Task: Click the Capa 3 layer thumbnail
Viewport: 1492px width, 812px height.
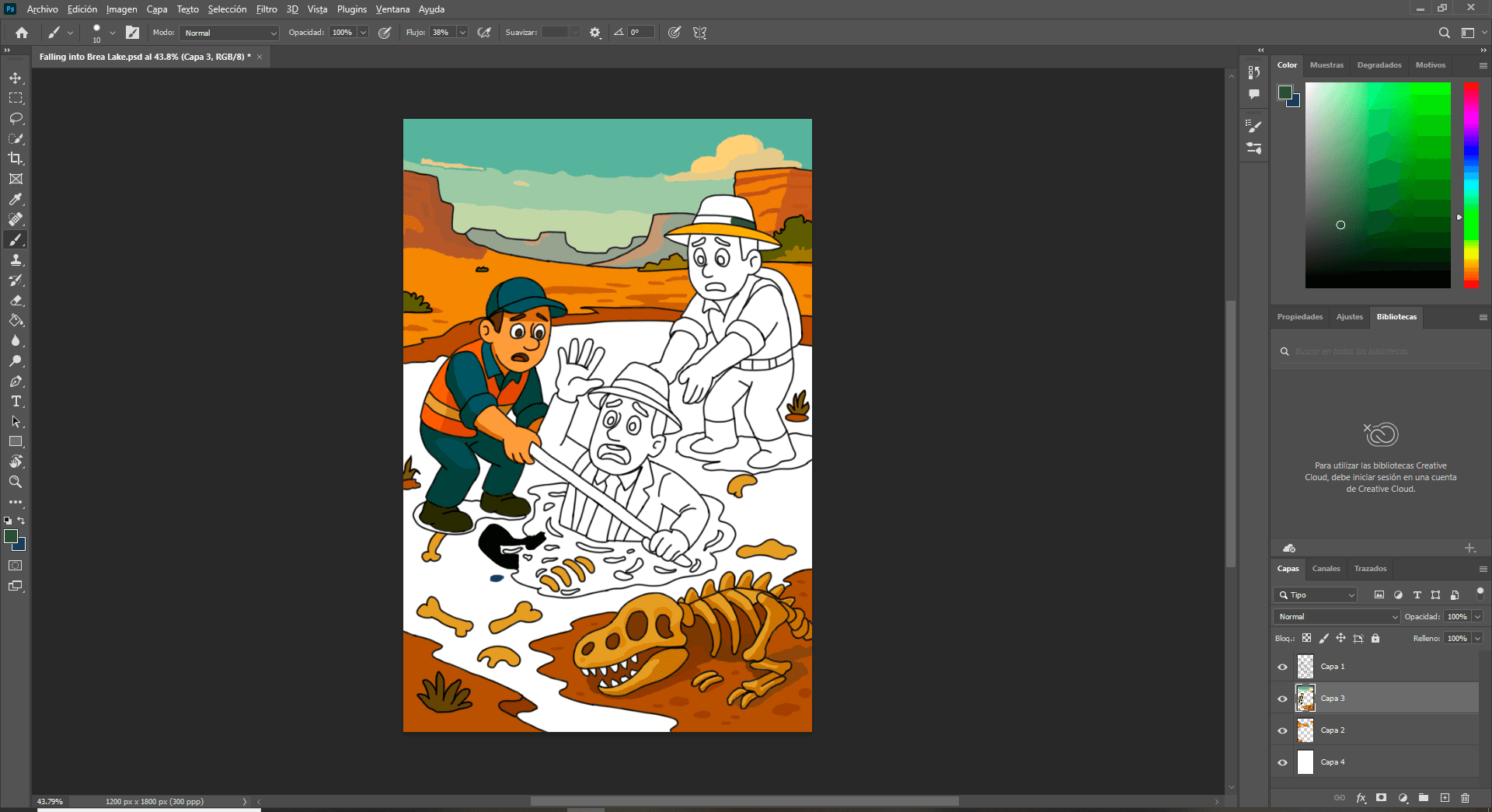Action: click(1305, 699)
